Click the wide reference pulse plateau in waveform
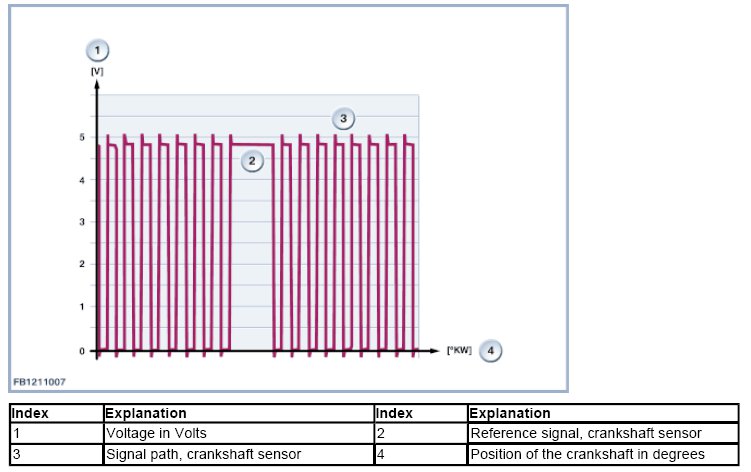 [252, 145]
